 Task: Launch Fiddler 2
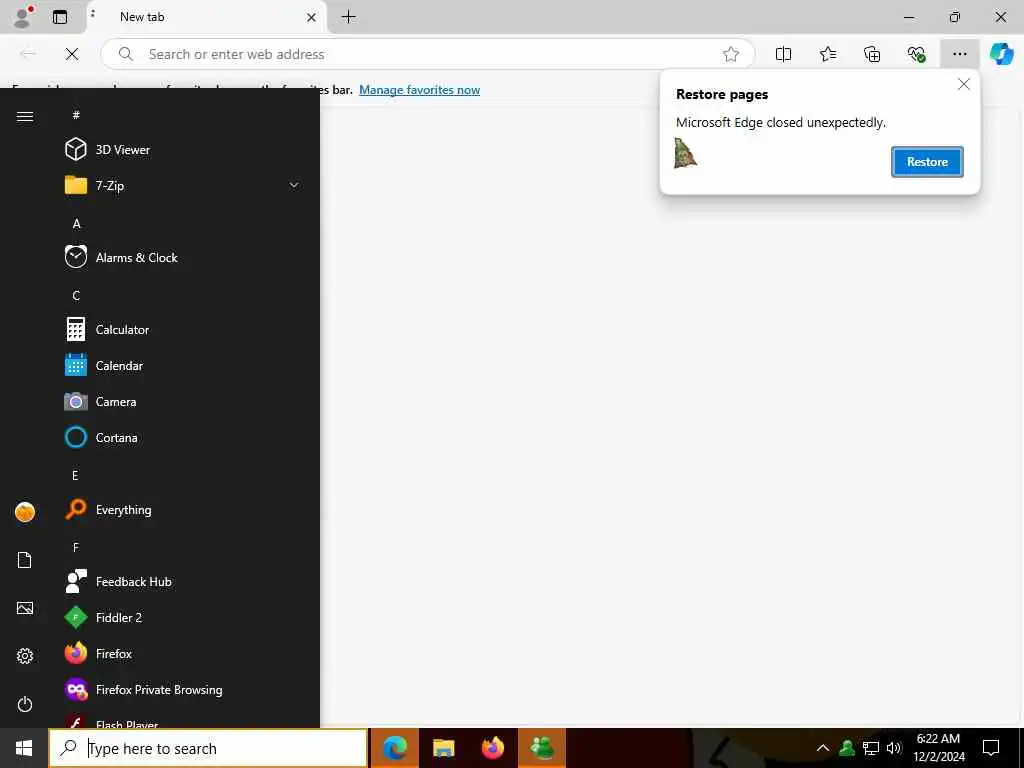pos(183,617)
